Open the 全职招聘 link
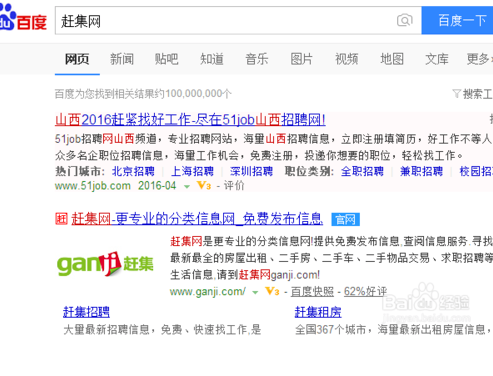 pos(362,171)
